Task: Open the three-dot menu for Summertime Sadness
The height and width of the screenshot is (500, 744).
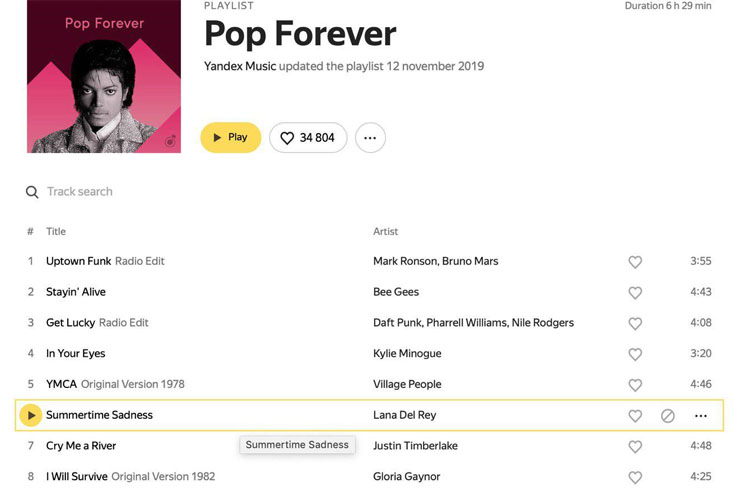Action: coord(700,415)
